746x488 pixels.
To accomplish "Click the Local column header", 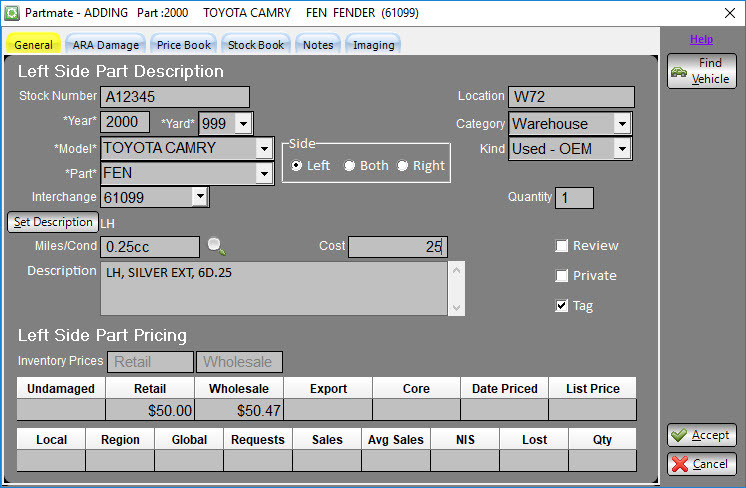I will (x=51, y=439).
